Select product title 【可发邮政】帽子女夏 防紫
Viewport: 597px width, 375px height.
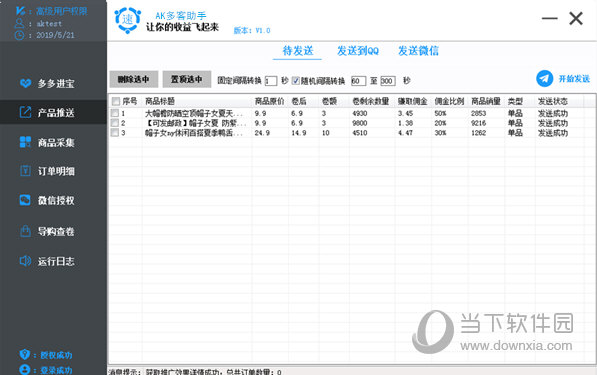(196, 123)
